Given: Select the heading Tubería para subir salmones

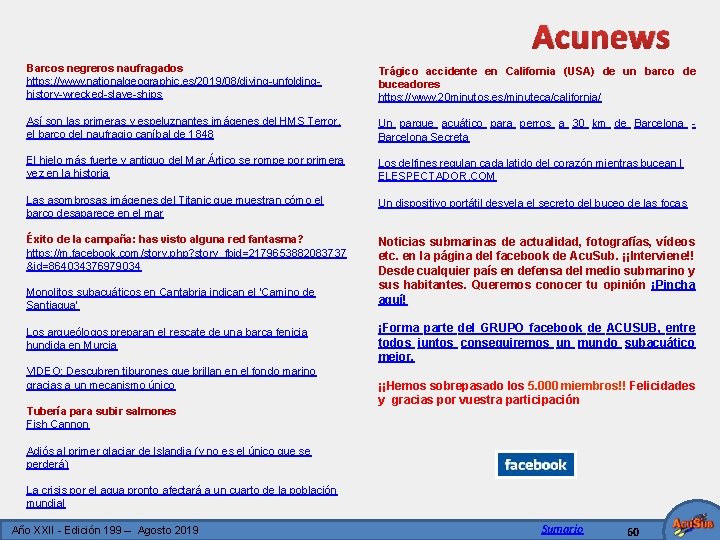Looking at the screenshot, I should 101,411.
